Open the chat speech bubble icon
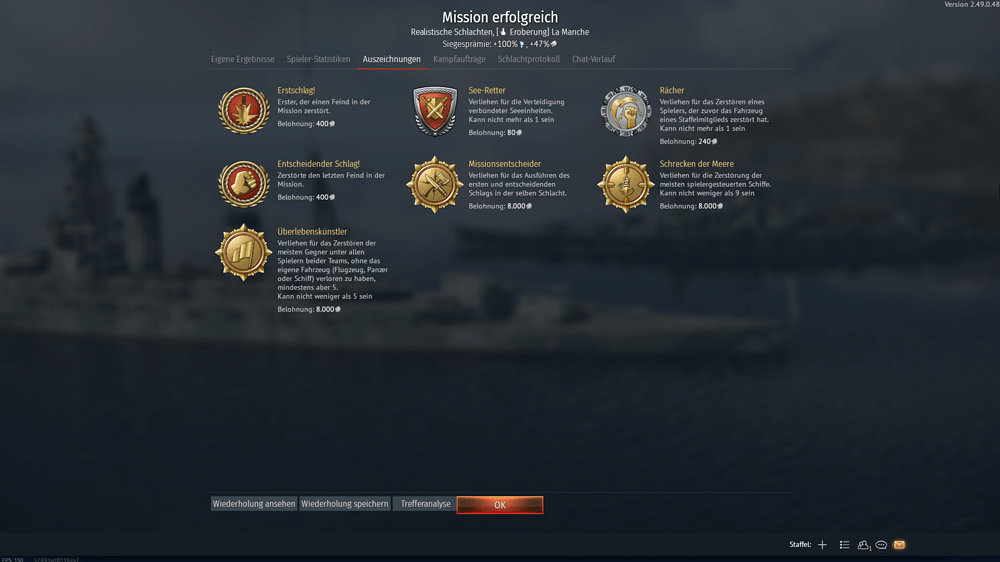The image size is (1000, 562). click(881, 545)
